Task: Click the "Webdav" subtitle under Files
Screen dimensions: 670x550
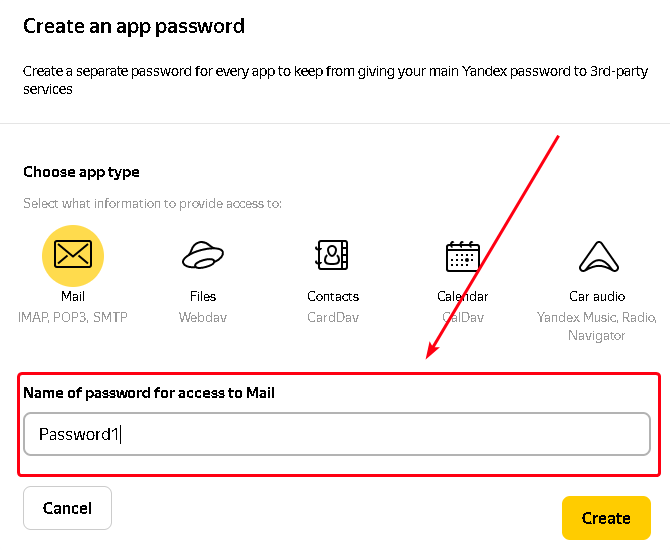Action: (203, 317)
